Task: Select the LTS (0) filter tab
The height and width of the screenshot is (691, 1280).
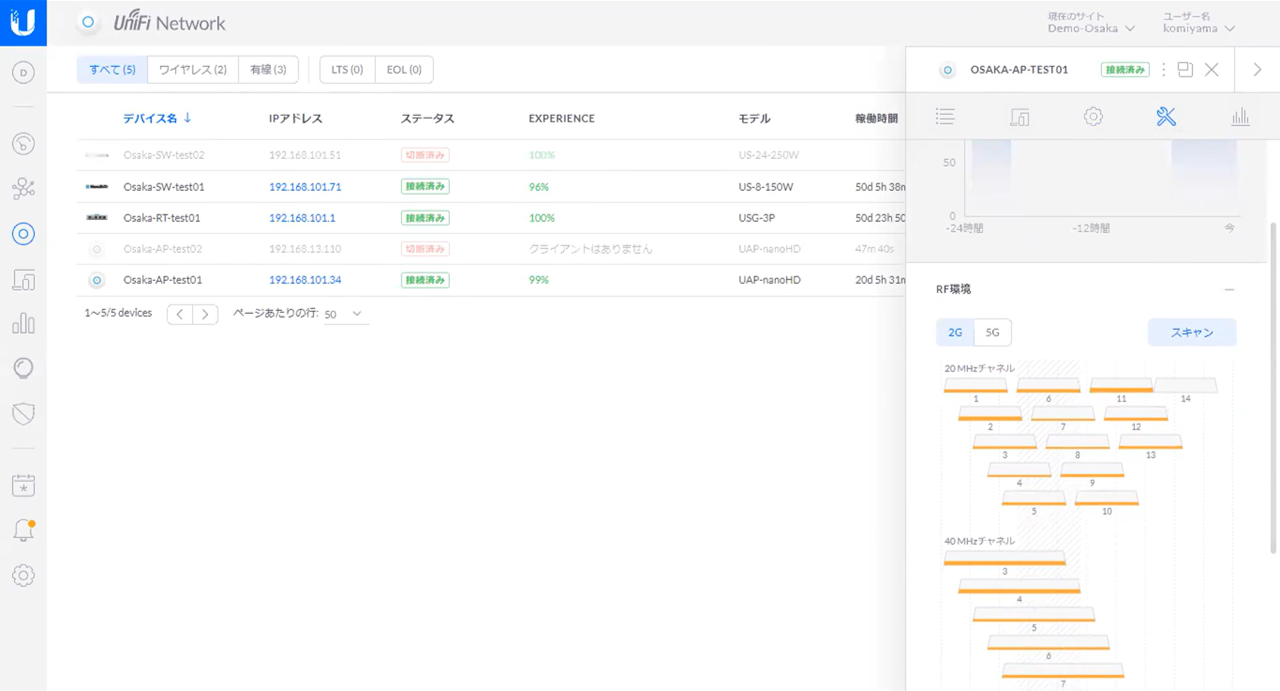Action: coord(347,70)
